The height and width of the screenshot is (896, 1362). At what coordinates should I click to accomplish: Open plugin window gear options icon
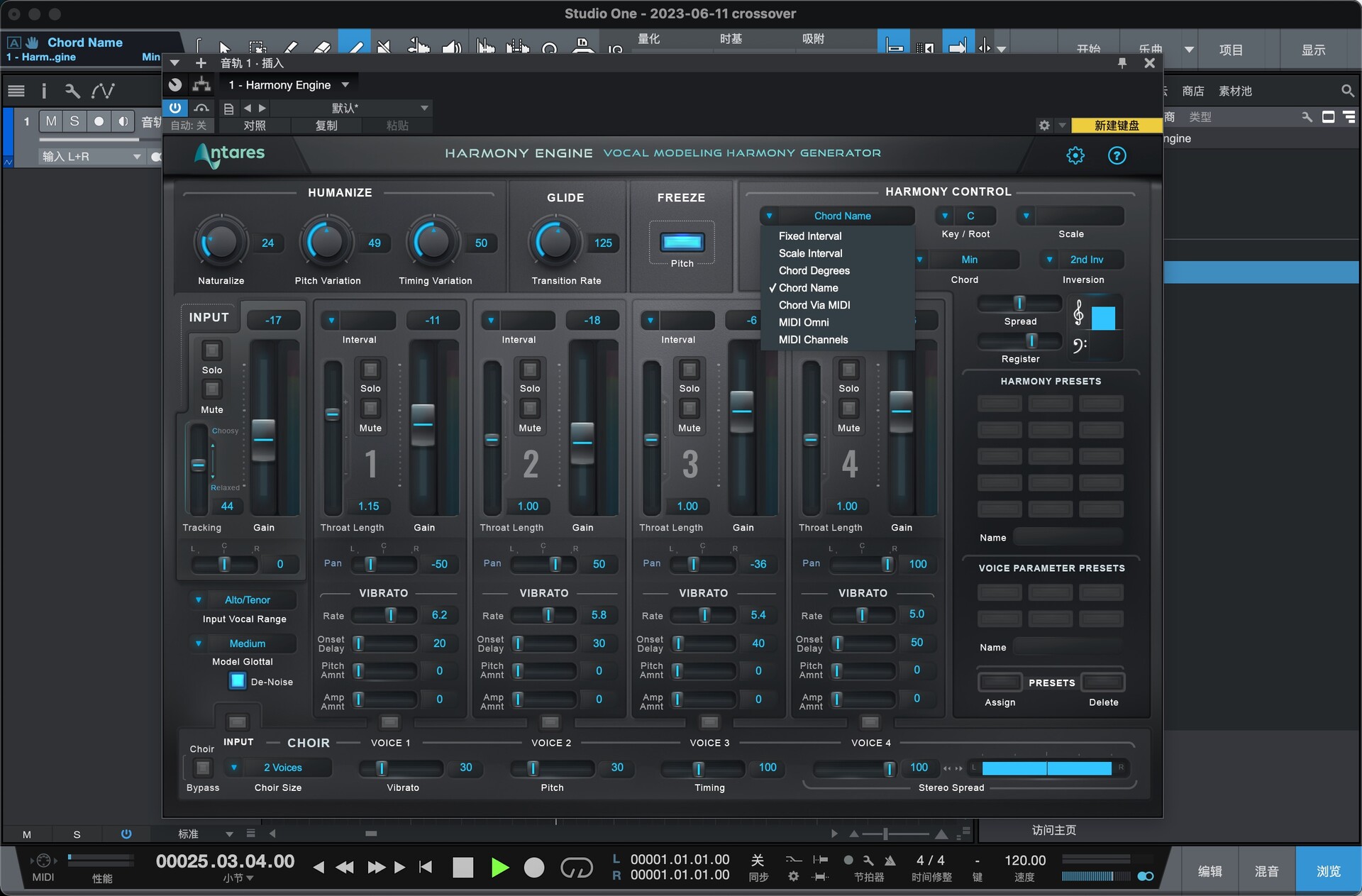pos(1044,126)
